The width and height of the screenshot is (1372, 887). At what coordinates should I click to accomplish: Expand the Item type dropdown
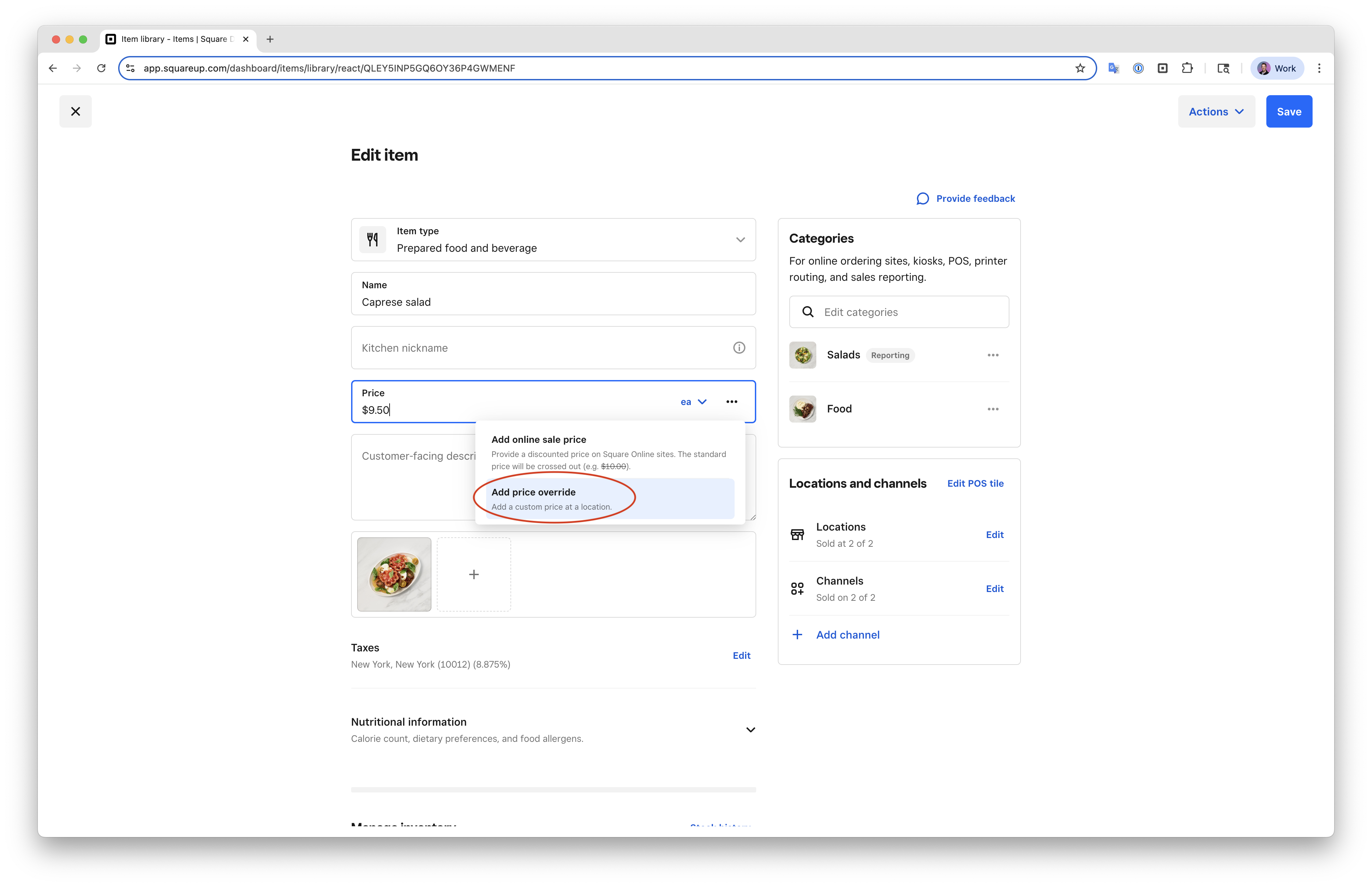740,240
